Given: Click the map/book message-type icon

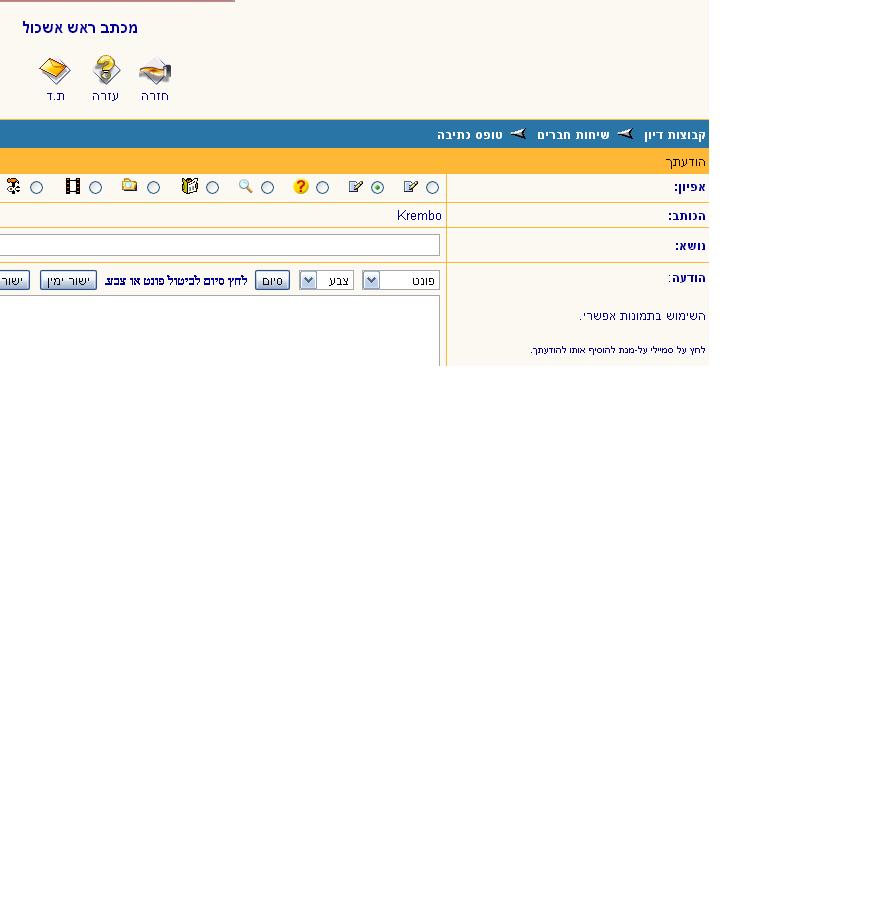Looking at the screenshot, I should (190, 186).
